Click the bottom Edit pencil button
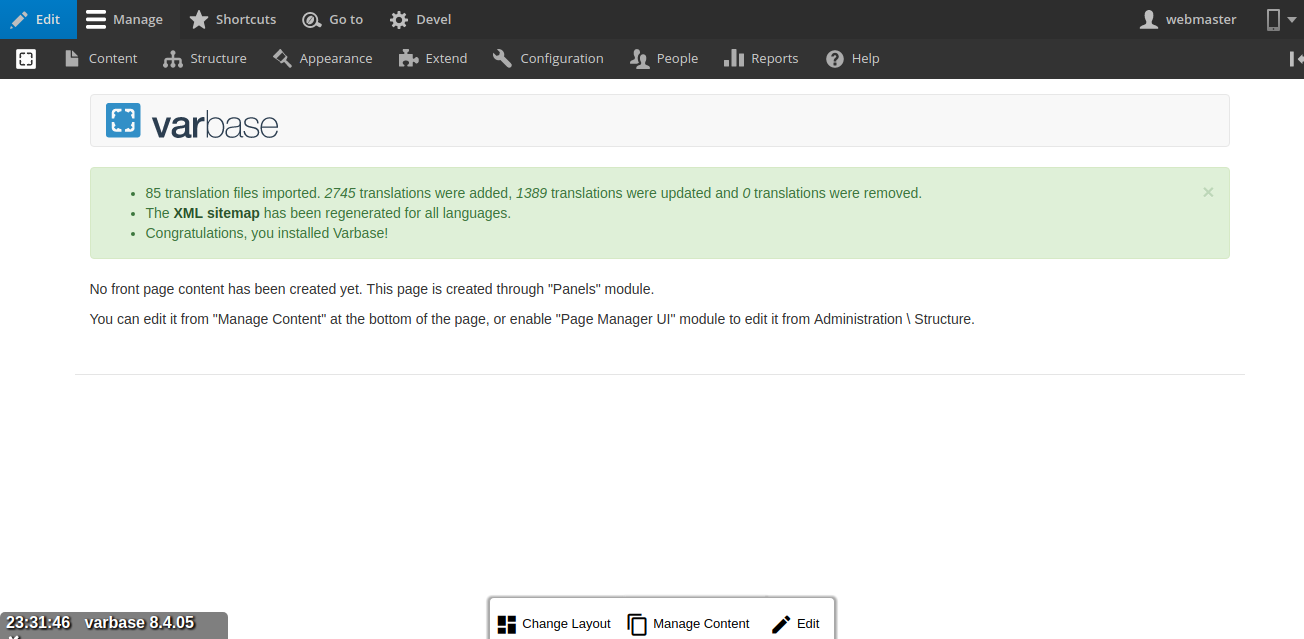The width and height of the screenshot is (1304, 639). coord(796,624)
